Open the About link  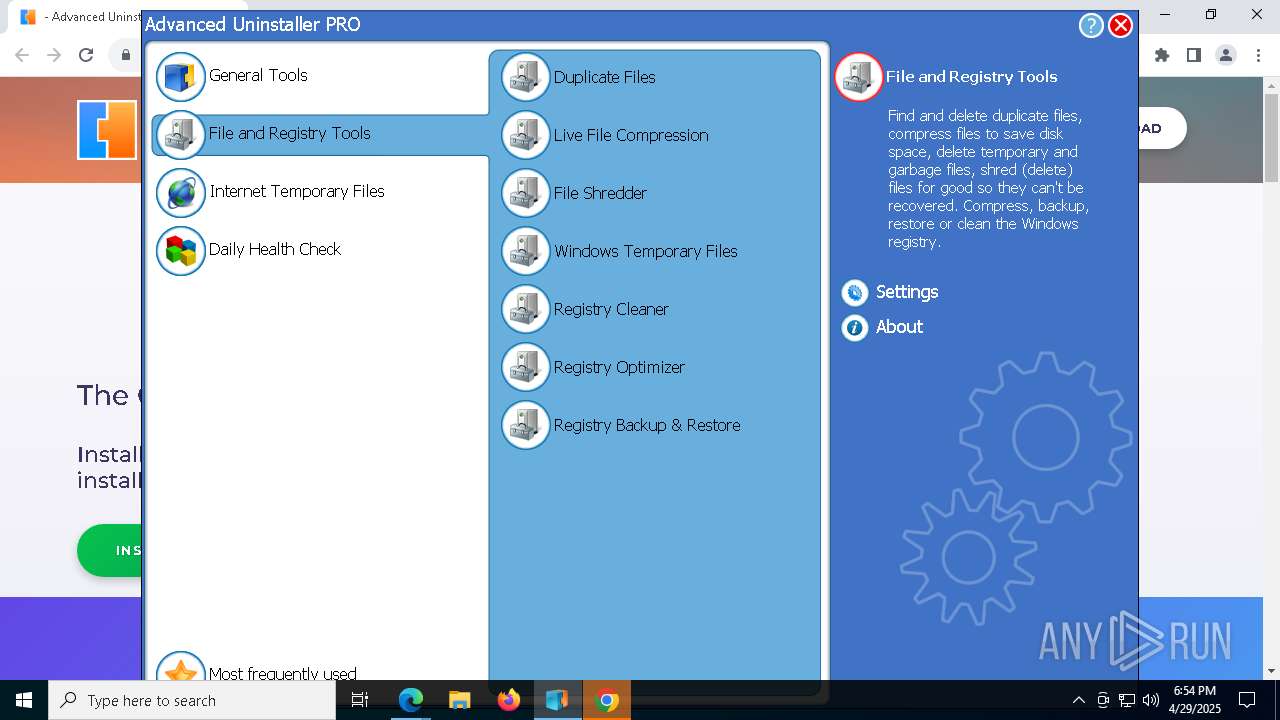point(899,327)
